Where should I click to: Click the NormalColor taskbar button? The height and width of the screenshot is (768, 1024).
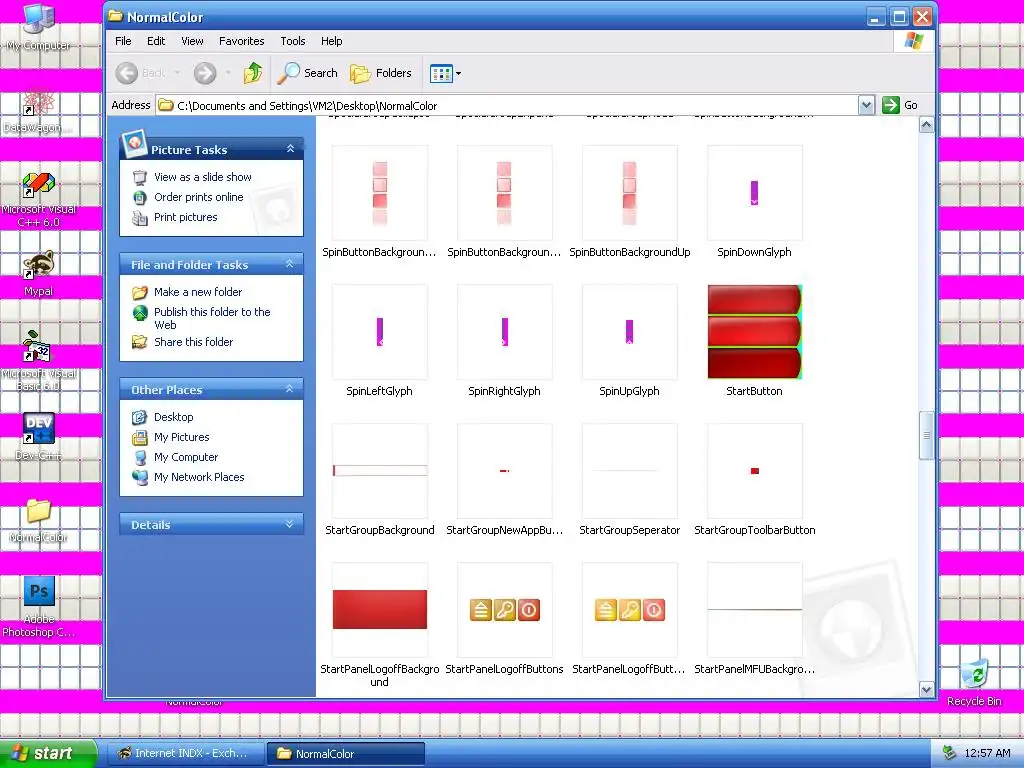coord(346,754)
